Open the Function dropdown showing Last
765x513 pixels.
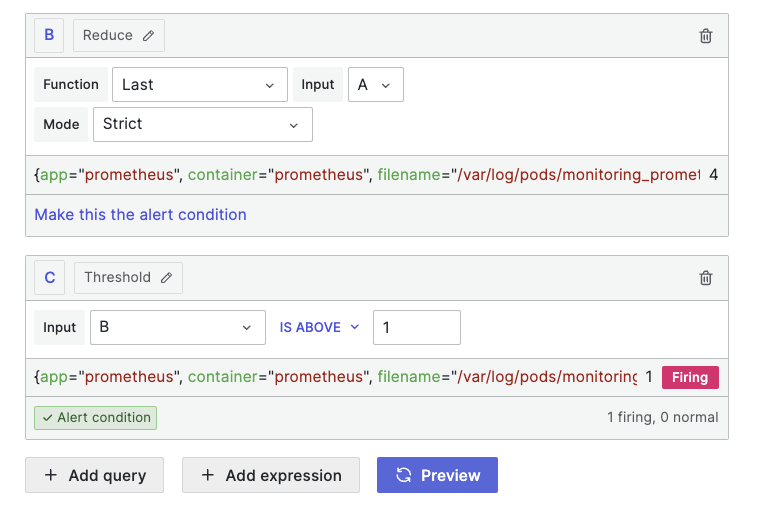199,85
